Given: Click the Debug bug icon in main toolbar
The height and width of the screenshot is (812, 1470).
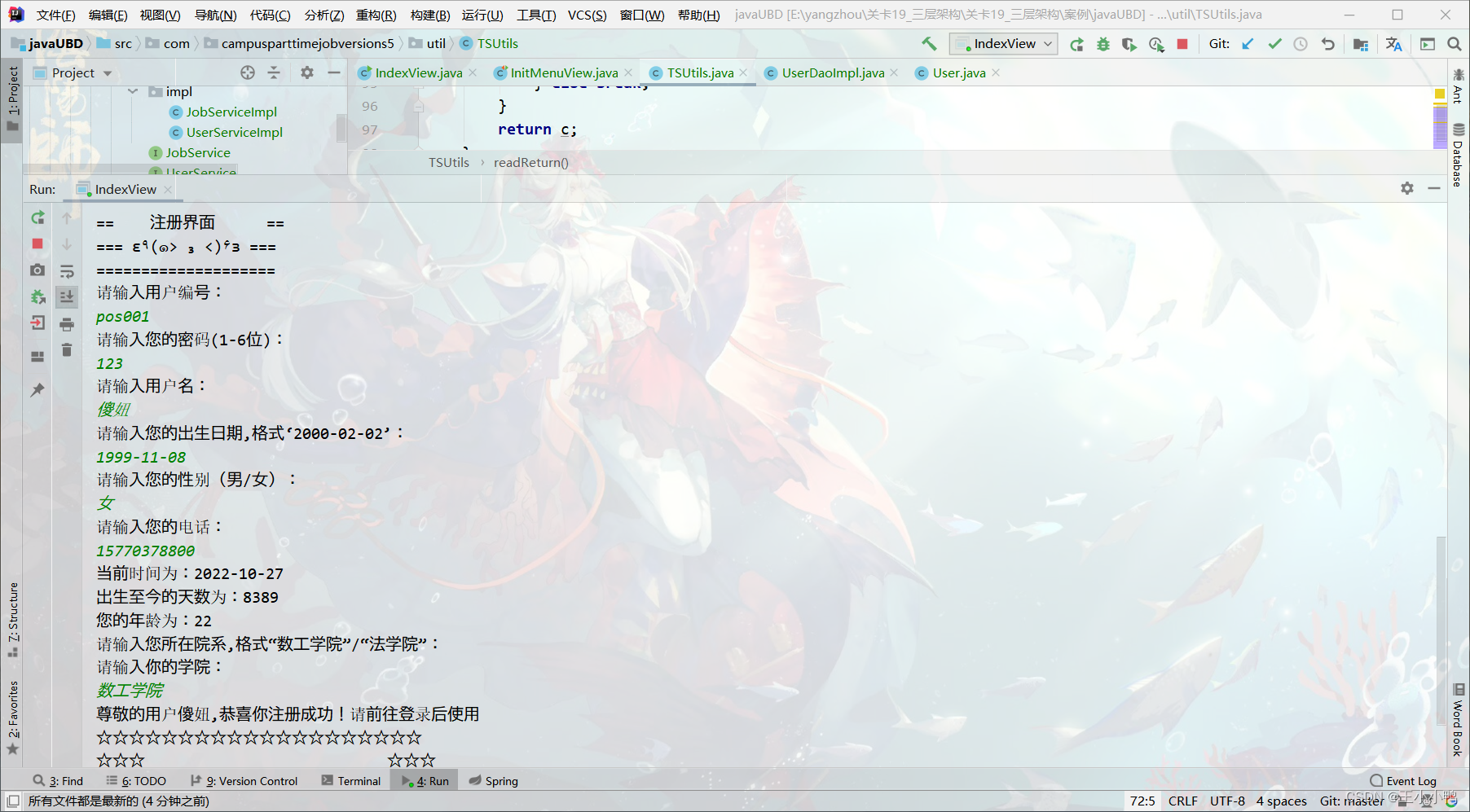Looking at the screenshot, I should [1103, 44].
